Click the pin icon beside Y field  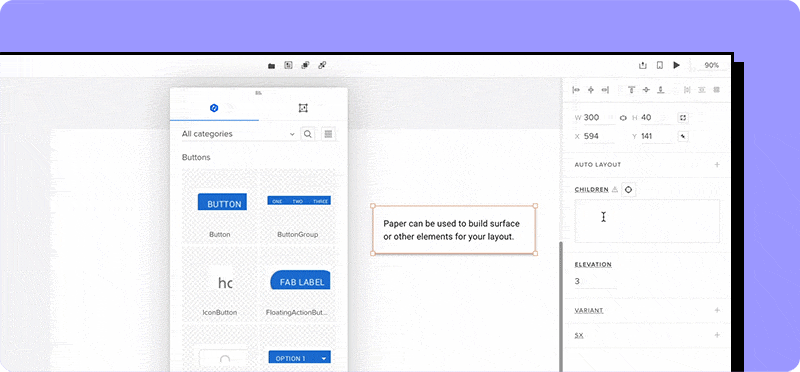683,137
